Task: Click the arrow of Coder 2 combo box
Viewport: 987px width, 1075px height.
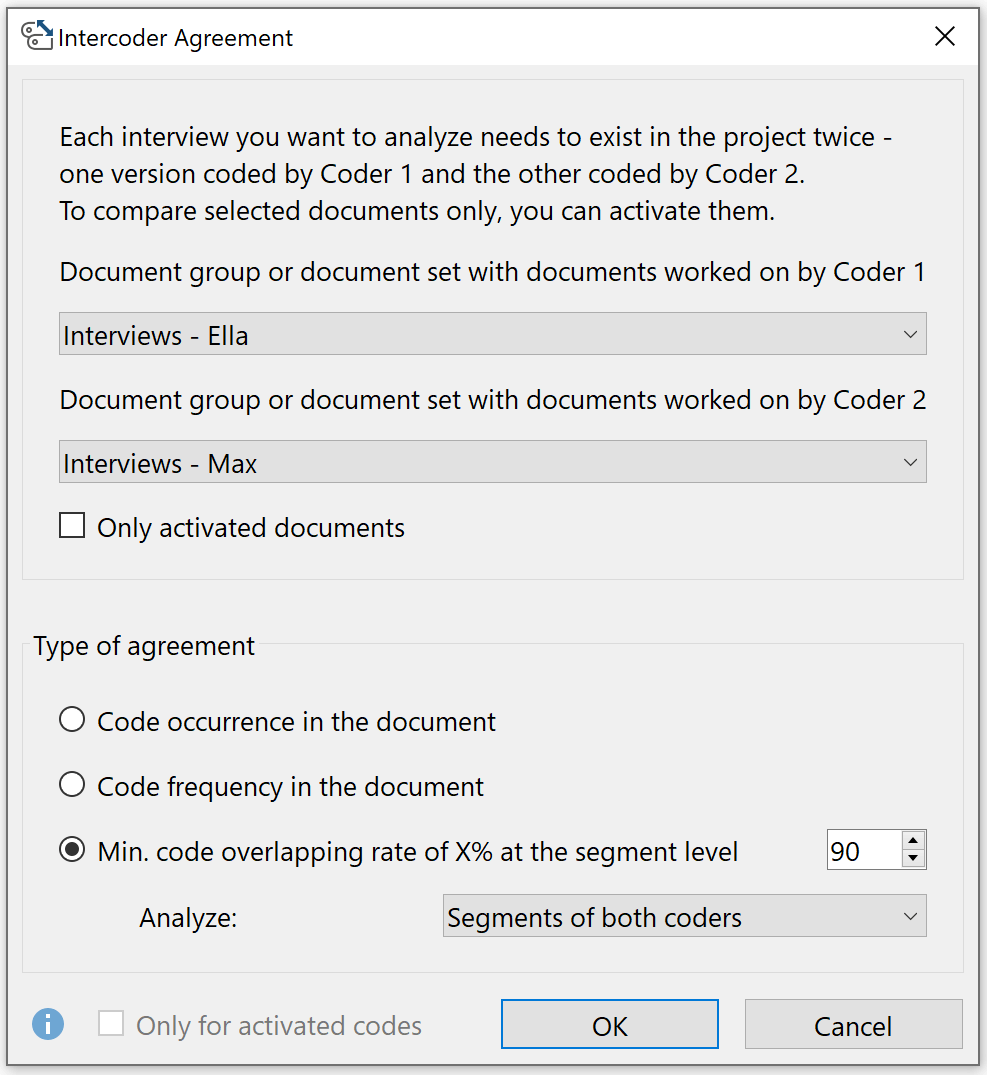Action: point(910,462)
